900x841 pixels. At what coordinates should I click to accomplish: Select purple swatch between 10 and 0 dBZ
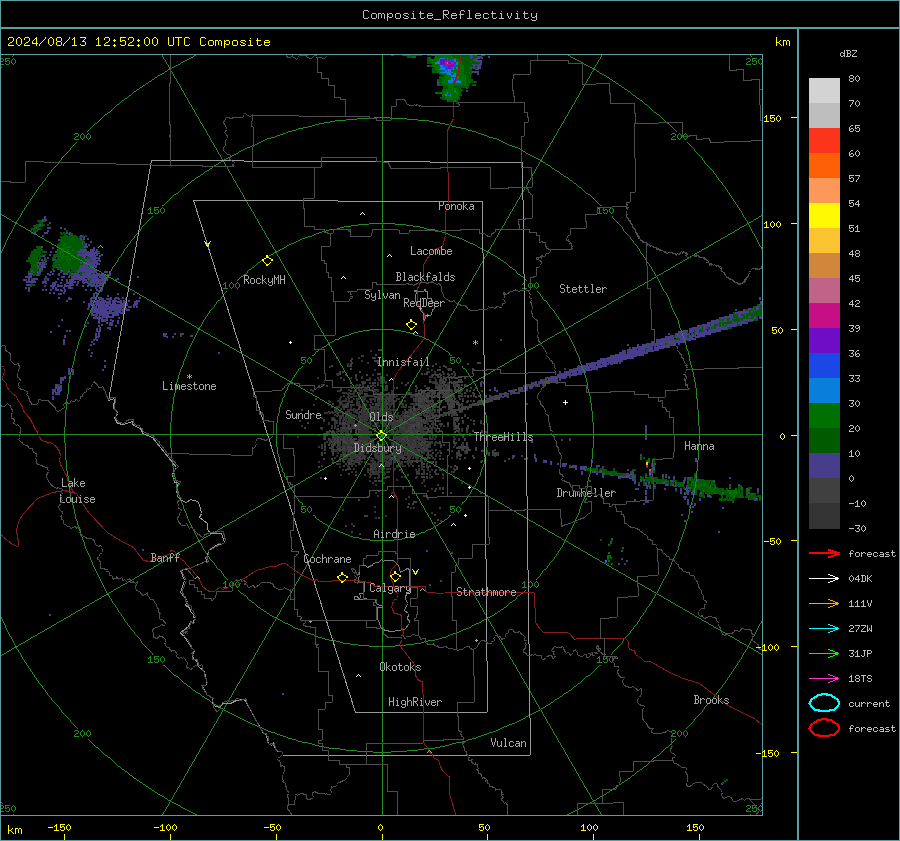click(x=824, y=465)
